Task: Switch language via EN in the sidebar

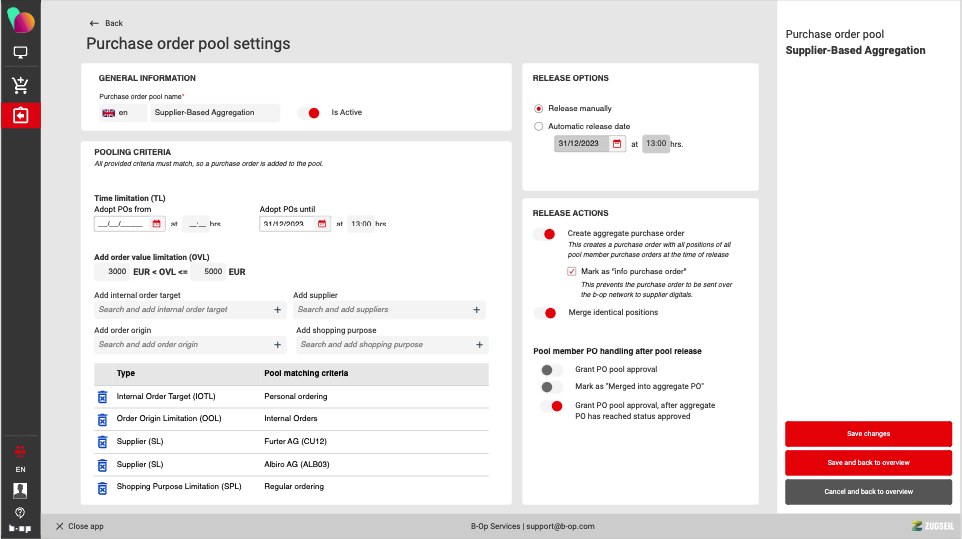Action: tap(20, 469)
